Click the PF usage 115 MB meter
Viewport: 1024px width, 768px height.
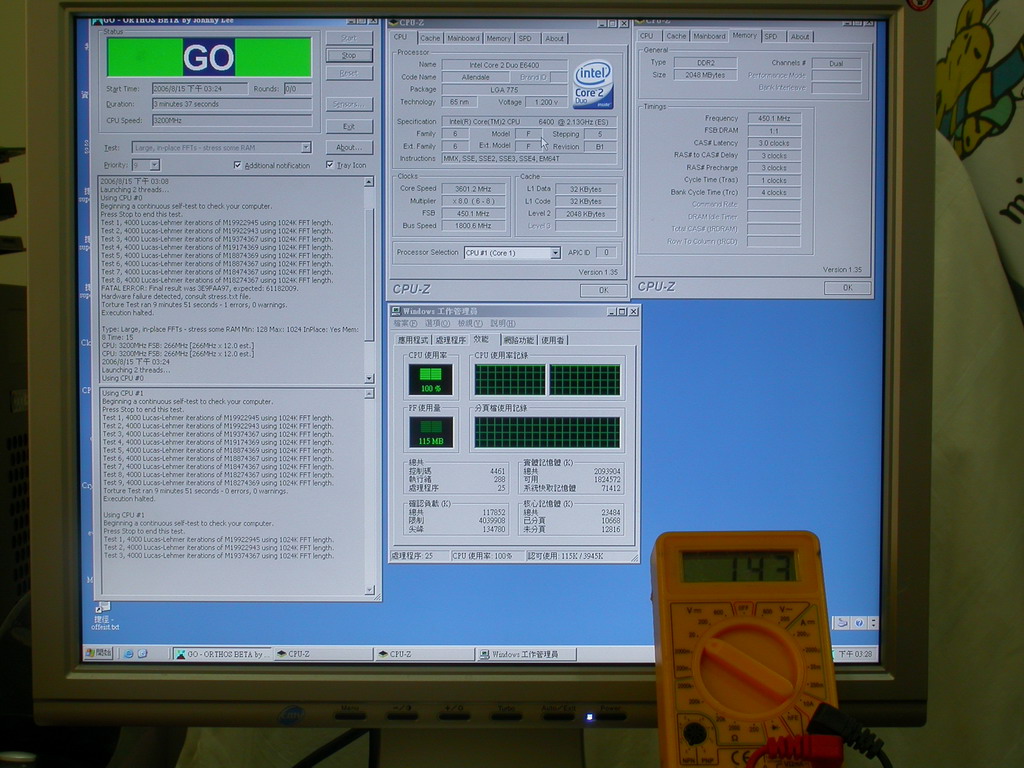point(431,432)
